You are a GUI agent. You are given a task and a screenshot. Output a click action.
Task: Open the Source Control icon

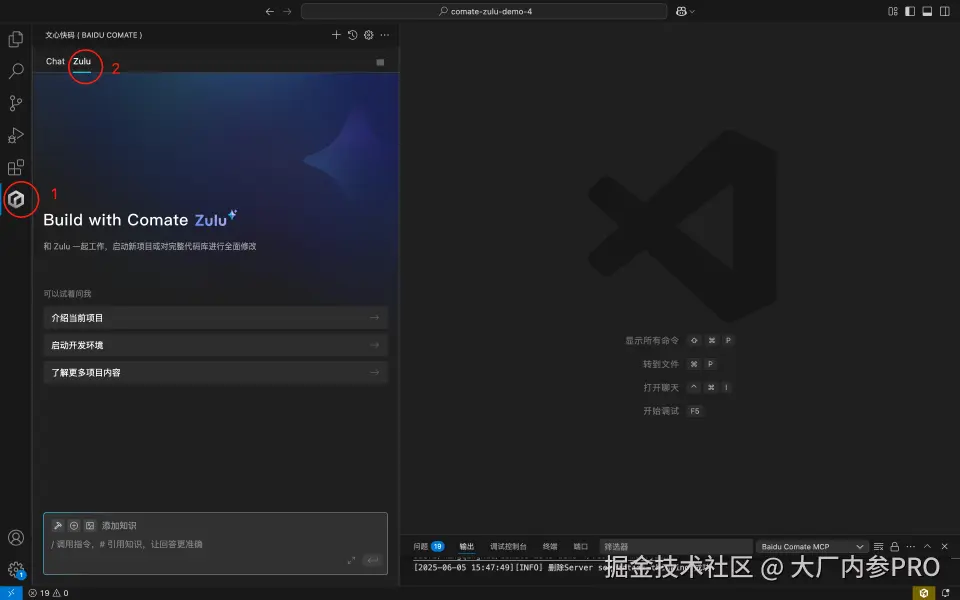[x=15, y=103]
